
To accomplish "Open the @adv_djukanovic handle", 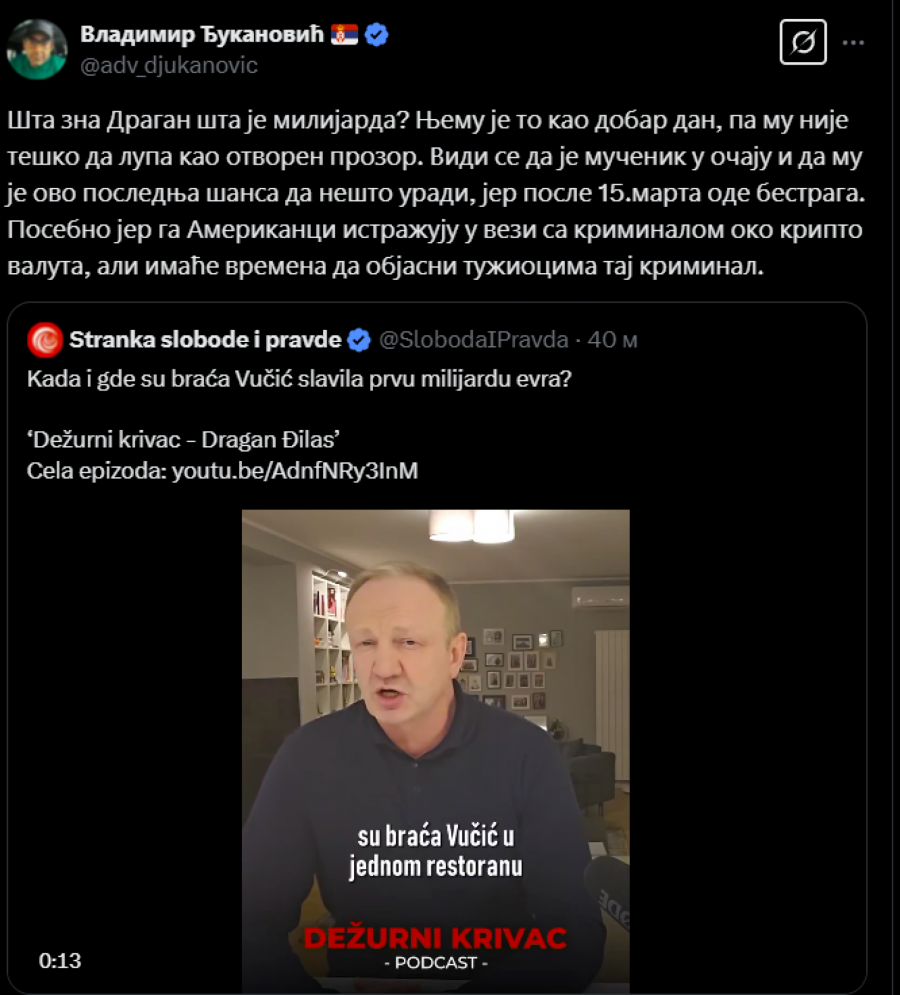I will coord(169,65).
